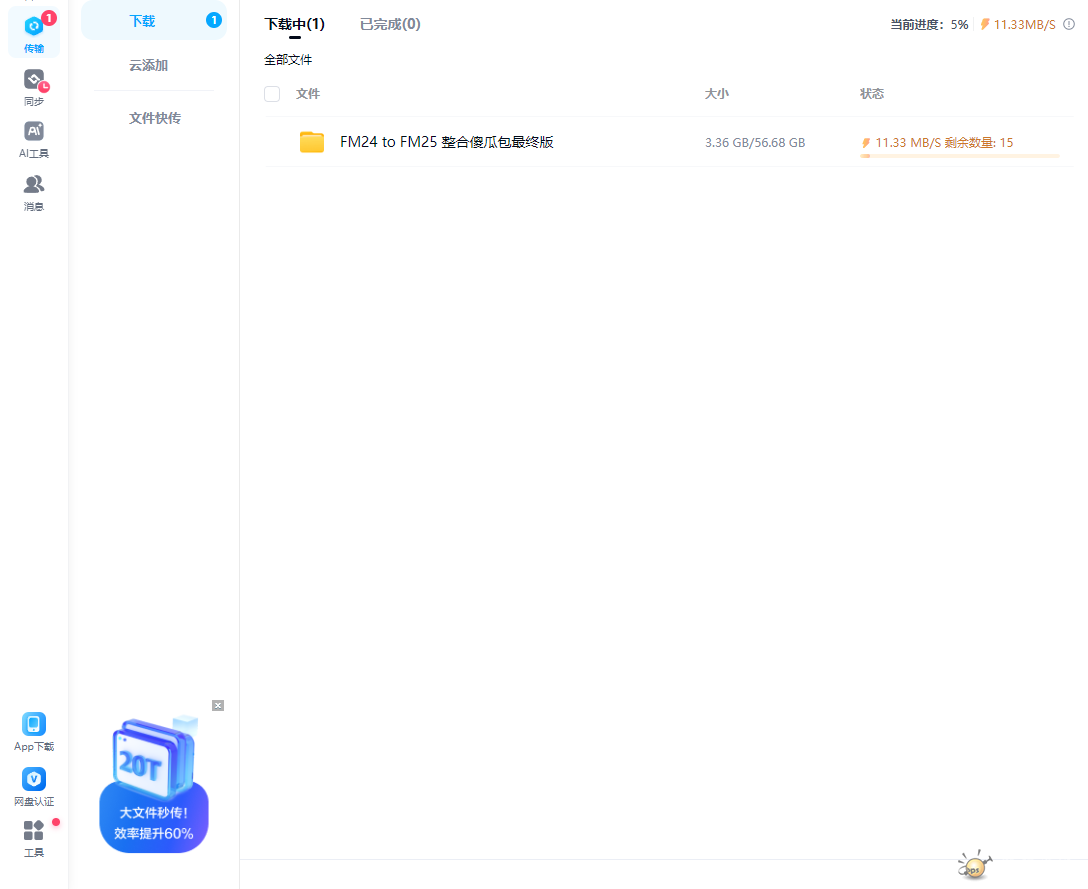This screenshot has width=1088, height=889.
Task: Click the 大文件秒传 promotion banner
Action: (x=153, y=820)
